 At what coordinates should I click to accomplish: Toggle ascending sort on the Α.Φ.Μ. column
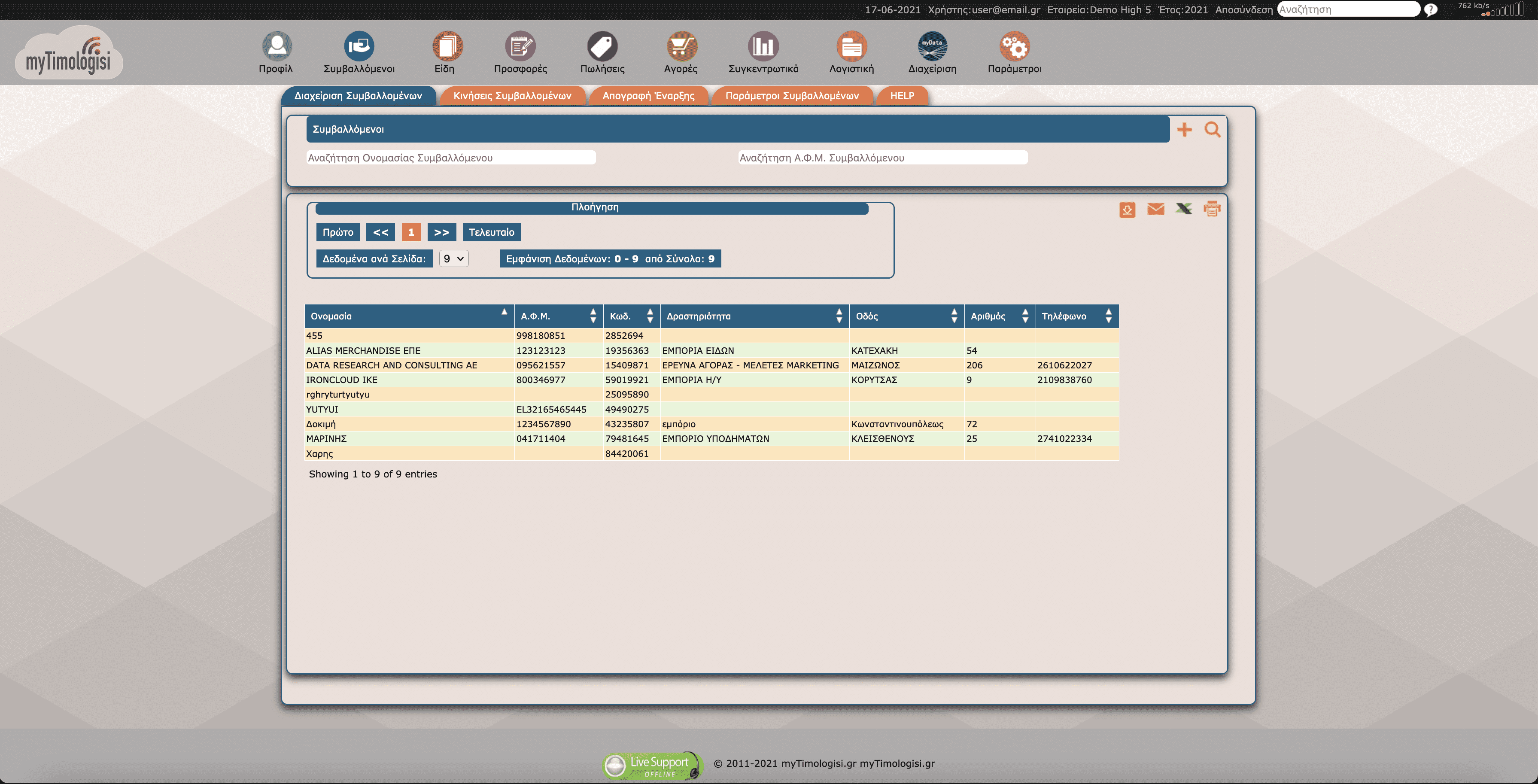click(593, 312)
